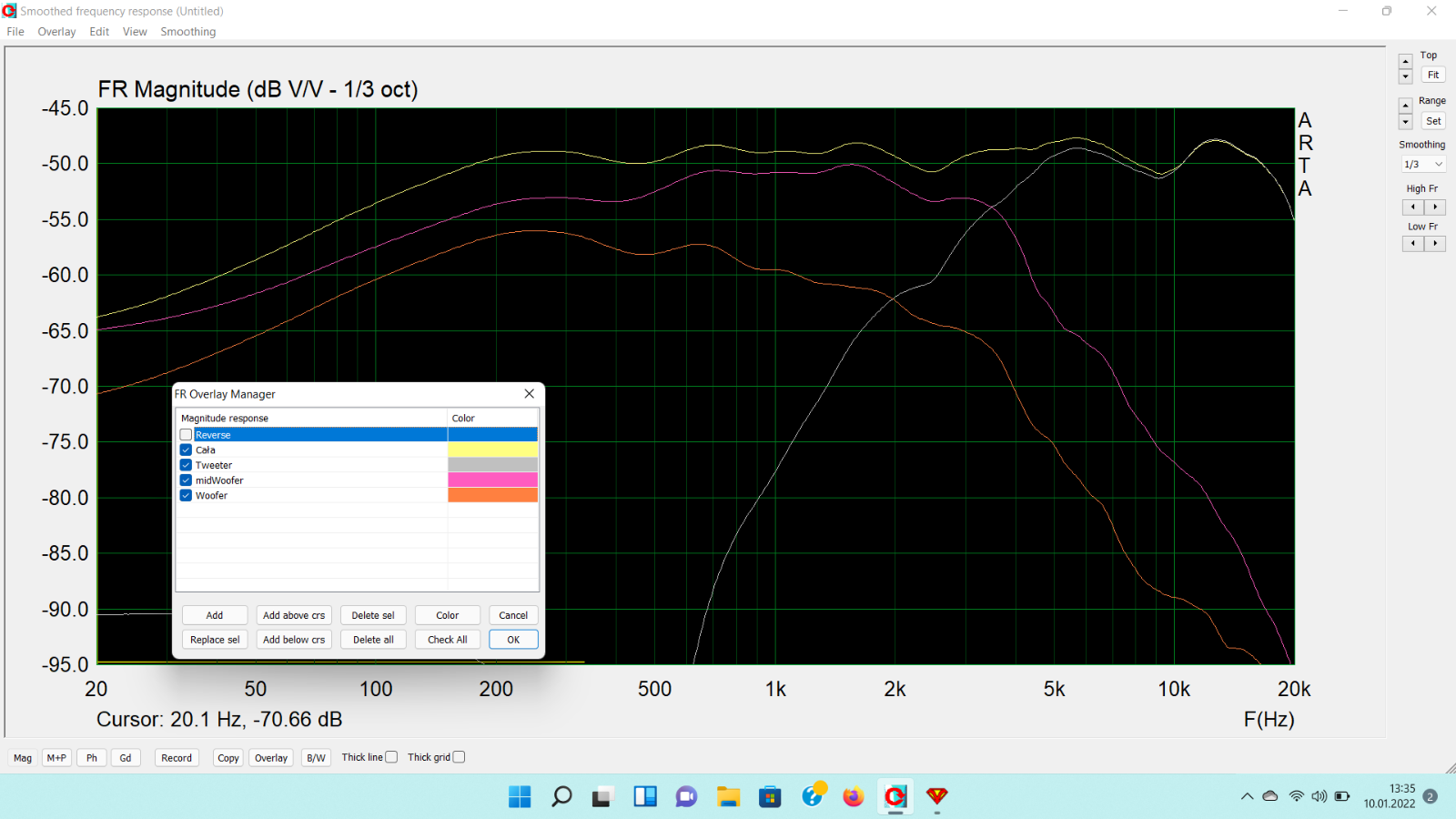The image size is (1456, 819).
Task: Click the High Fr right arrow
Action: (1435, 207)
